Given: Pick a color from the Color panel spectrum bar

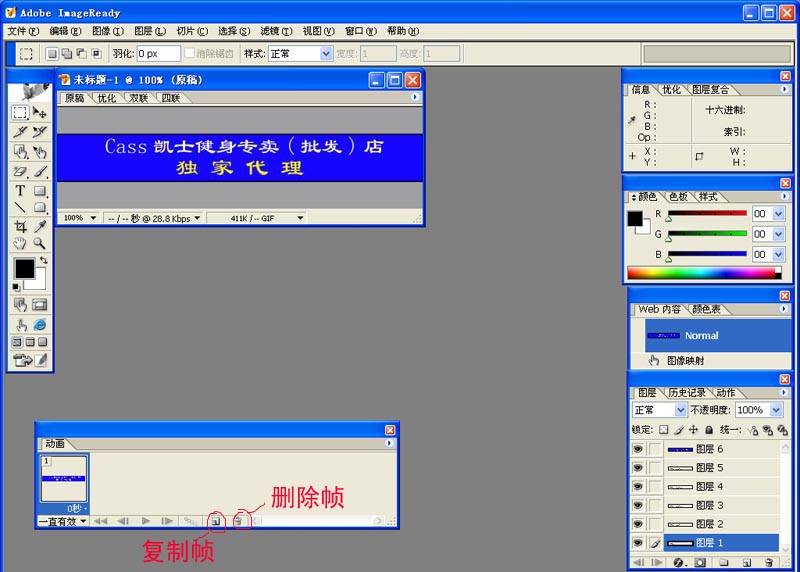Looking at the screenshot, I should coord(704,273).
